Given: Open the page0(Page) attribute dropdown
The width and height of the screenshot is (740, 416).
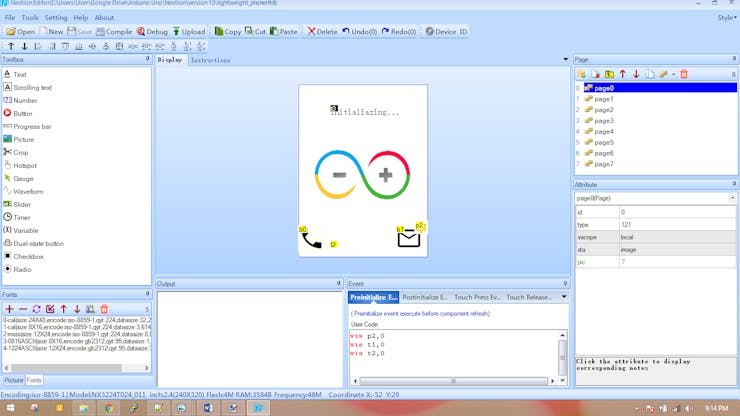Looking at the screenshot, I should coord(732,198).
